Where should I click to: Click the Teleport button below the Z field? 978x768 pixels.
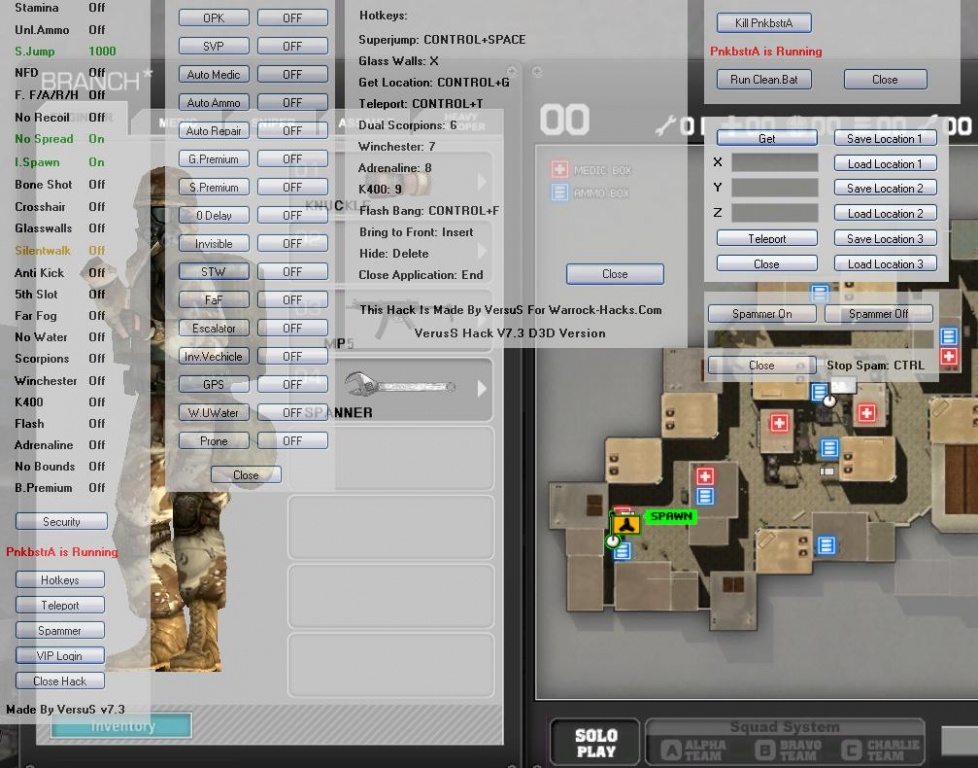point(767,238)
